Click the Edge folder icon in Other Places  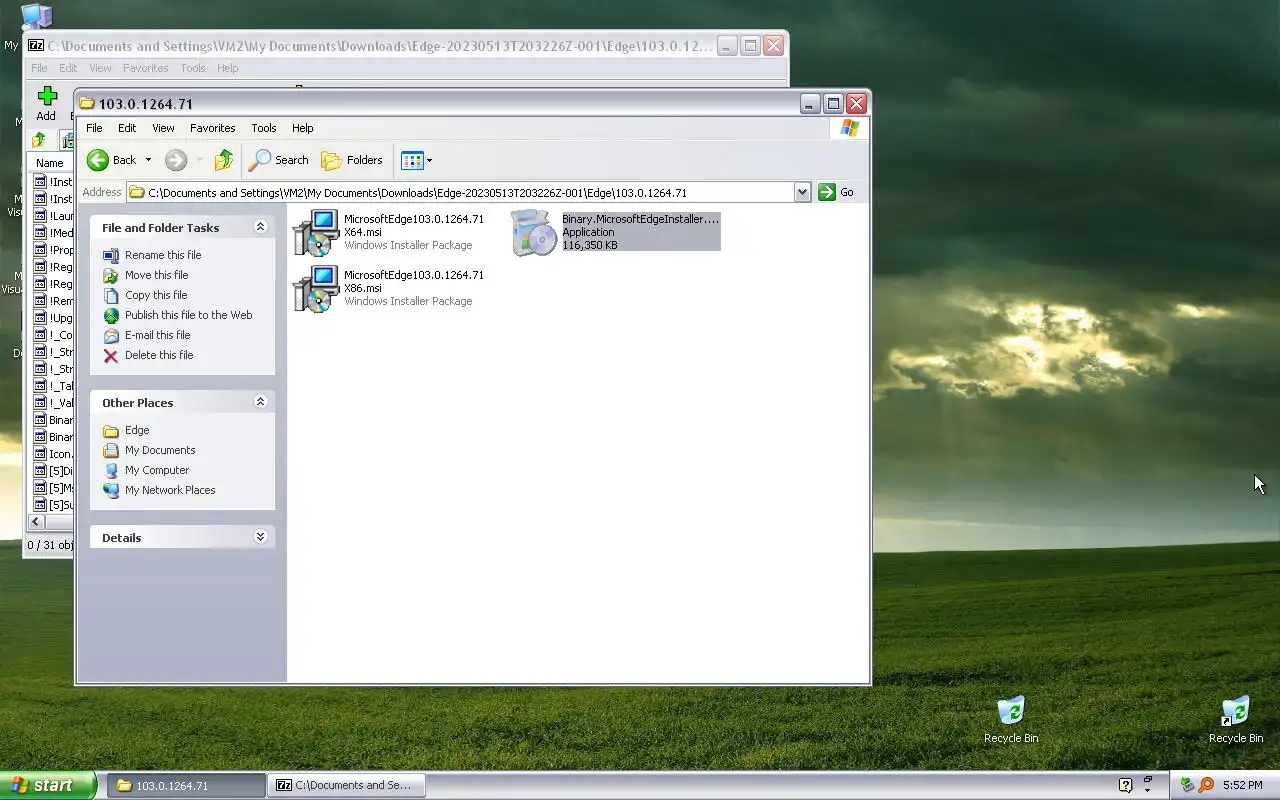(x=111, y=430)
